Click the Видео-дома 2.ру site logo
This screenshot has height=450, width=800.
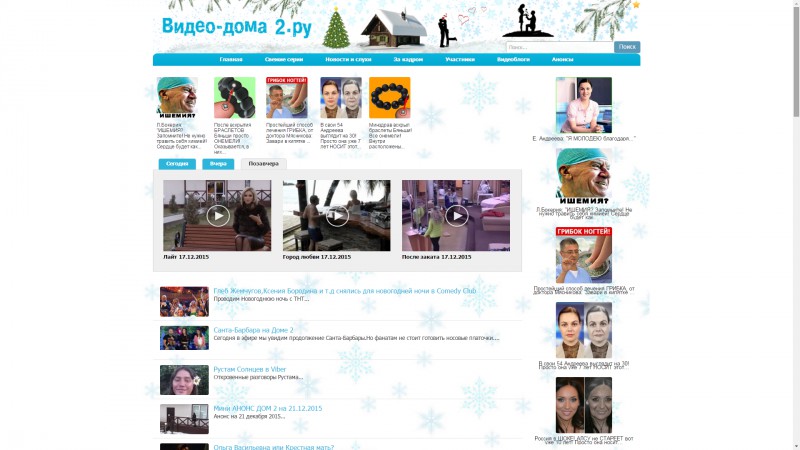click(x=236, y=27)
